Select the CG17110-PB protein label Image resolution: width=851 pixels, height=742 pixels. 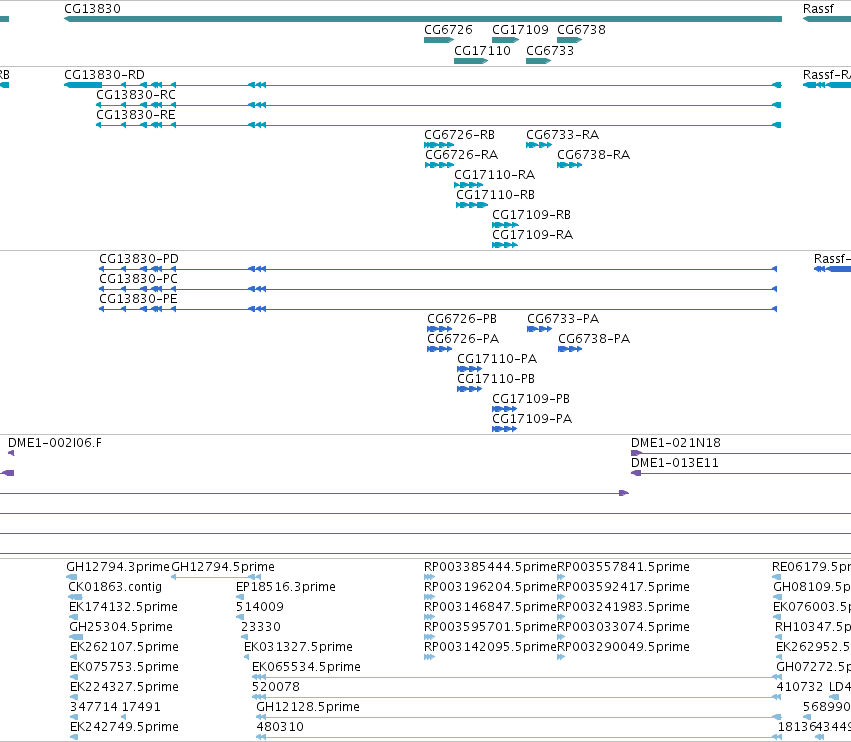(x=496, y=378)
